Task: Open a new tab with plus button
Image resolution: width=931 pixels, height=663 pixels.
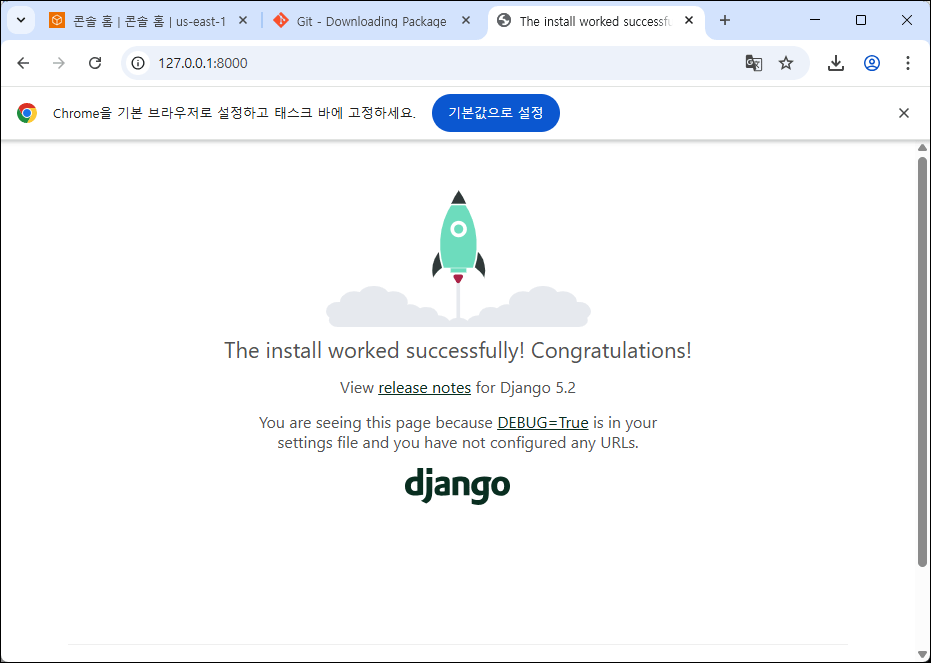Action: [x=724, y=20]
